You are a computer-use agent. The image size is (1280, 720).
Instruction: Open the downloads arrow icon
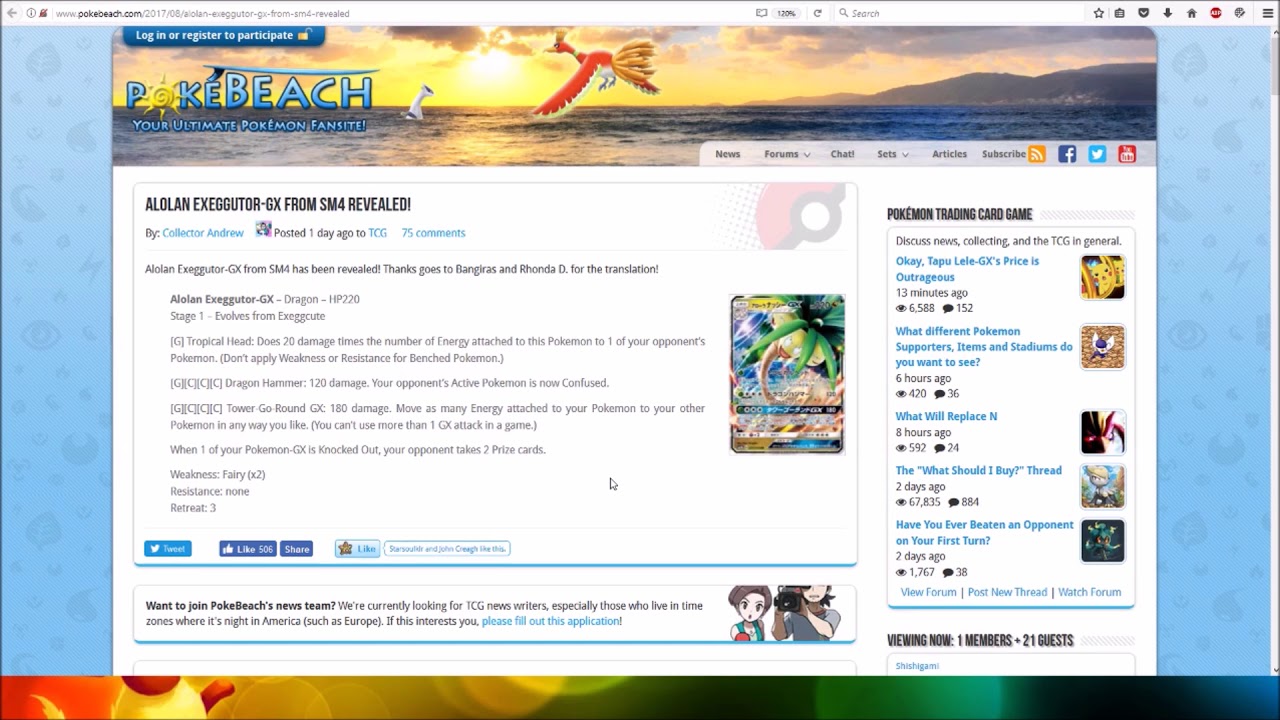(x=1167, y=13)
